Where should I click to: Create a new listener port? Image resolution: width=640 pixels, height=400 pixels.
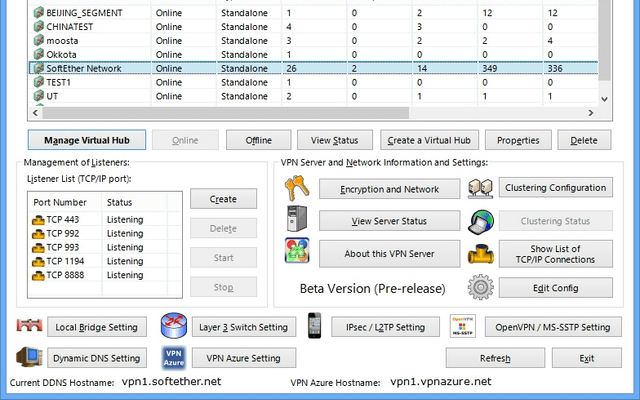pos(223,199)
